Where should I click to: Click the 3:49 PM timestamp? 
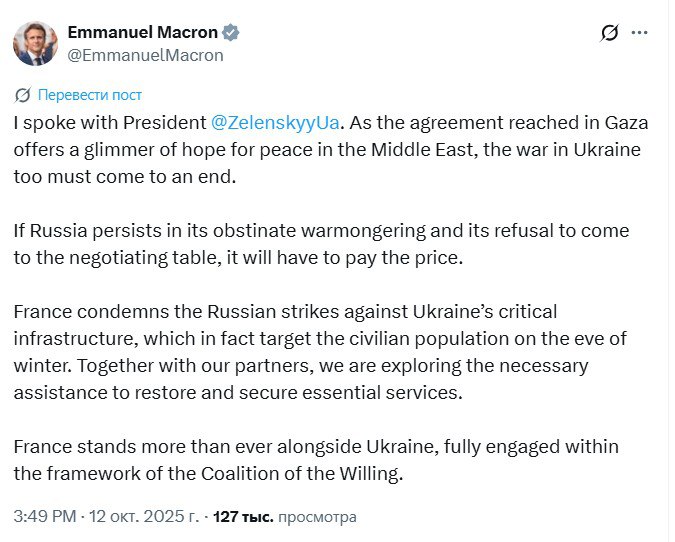click(44, 517)
